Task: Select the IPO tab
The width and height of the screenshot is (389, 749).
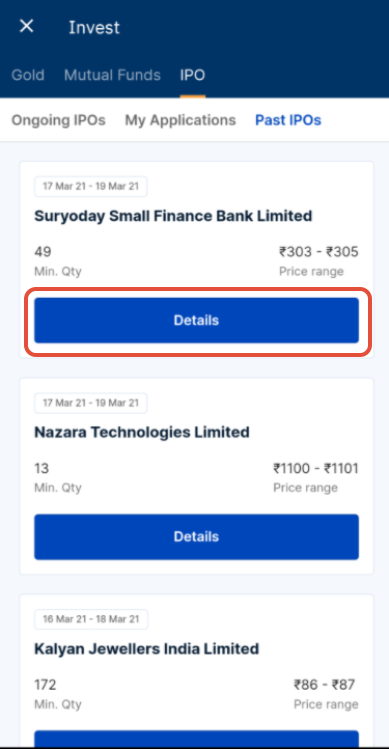Action: pos(193,75)
